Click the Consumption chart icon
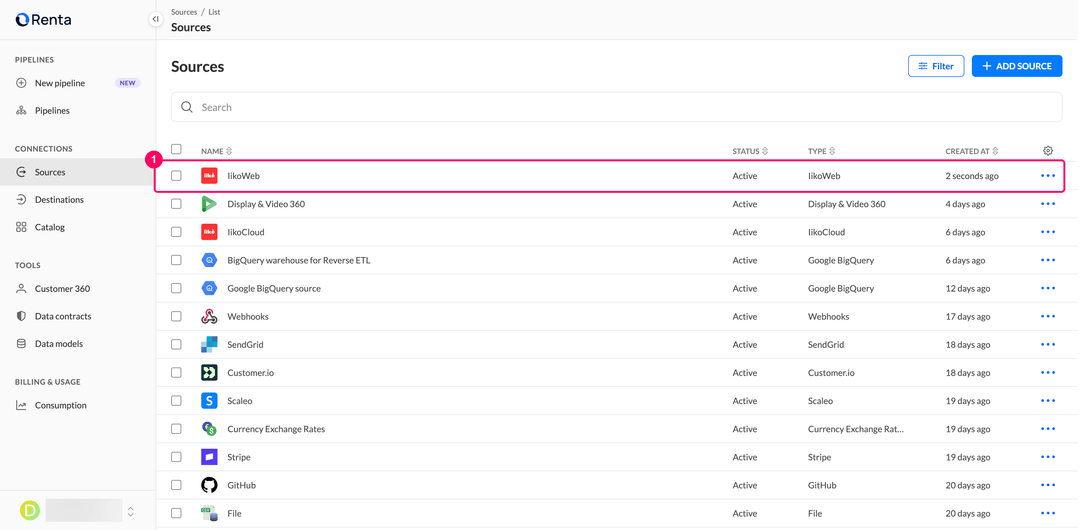Viewport: 1080px width, 530px height. [x=21, y=405]
